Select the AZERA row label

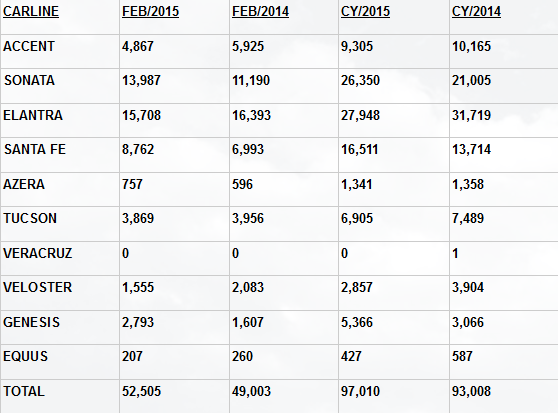24,184
